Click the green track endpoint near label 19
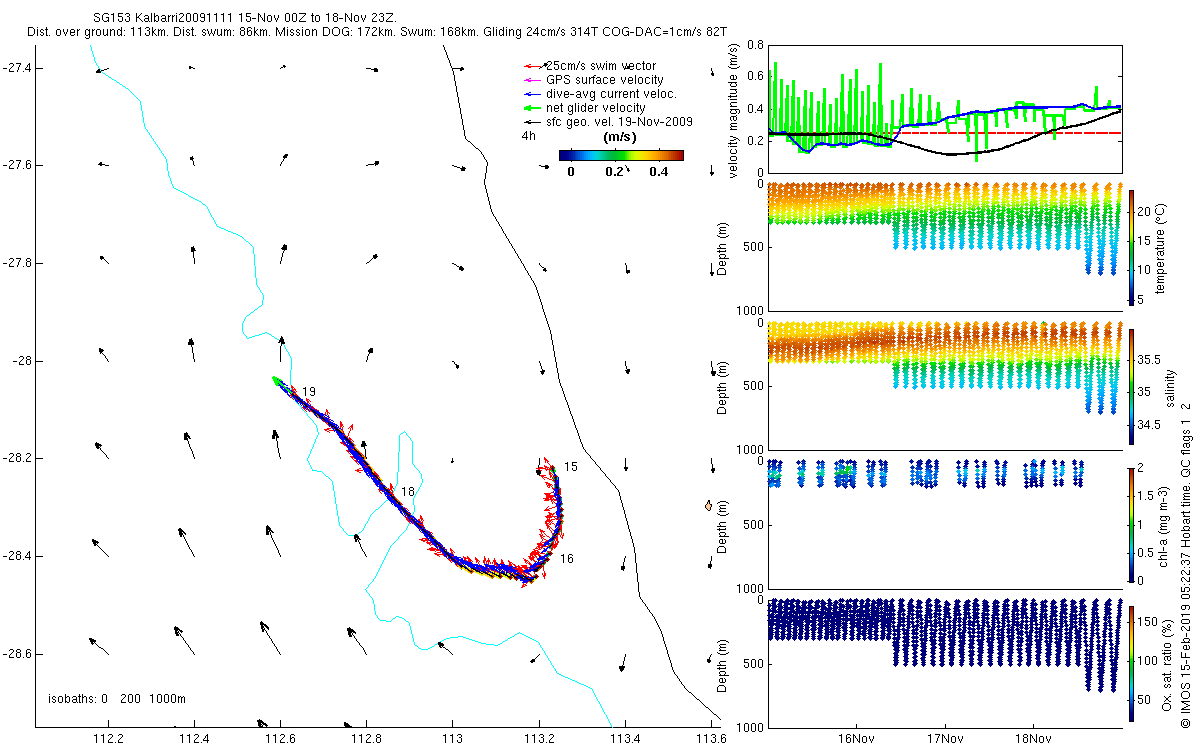1200x750 pixels. click(x=278, y=381)
